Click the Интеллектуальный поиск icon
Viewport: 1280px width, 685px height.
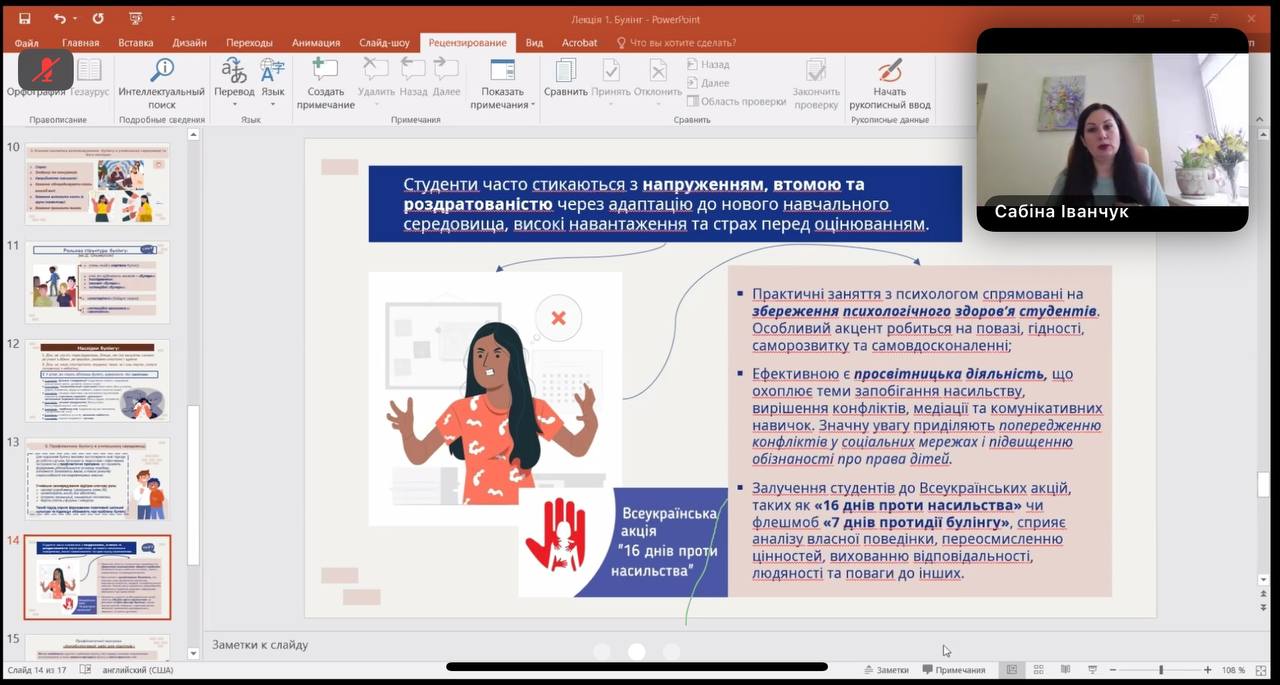pyautogui.click(x=161, y=72)
